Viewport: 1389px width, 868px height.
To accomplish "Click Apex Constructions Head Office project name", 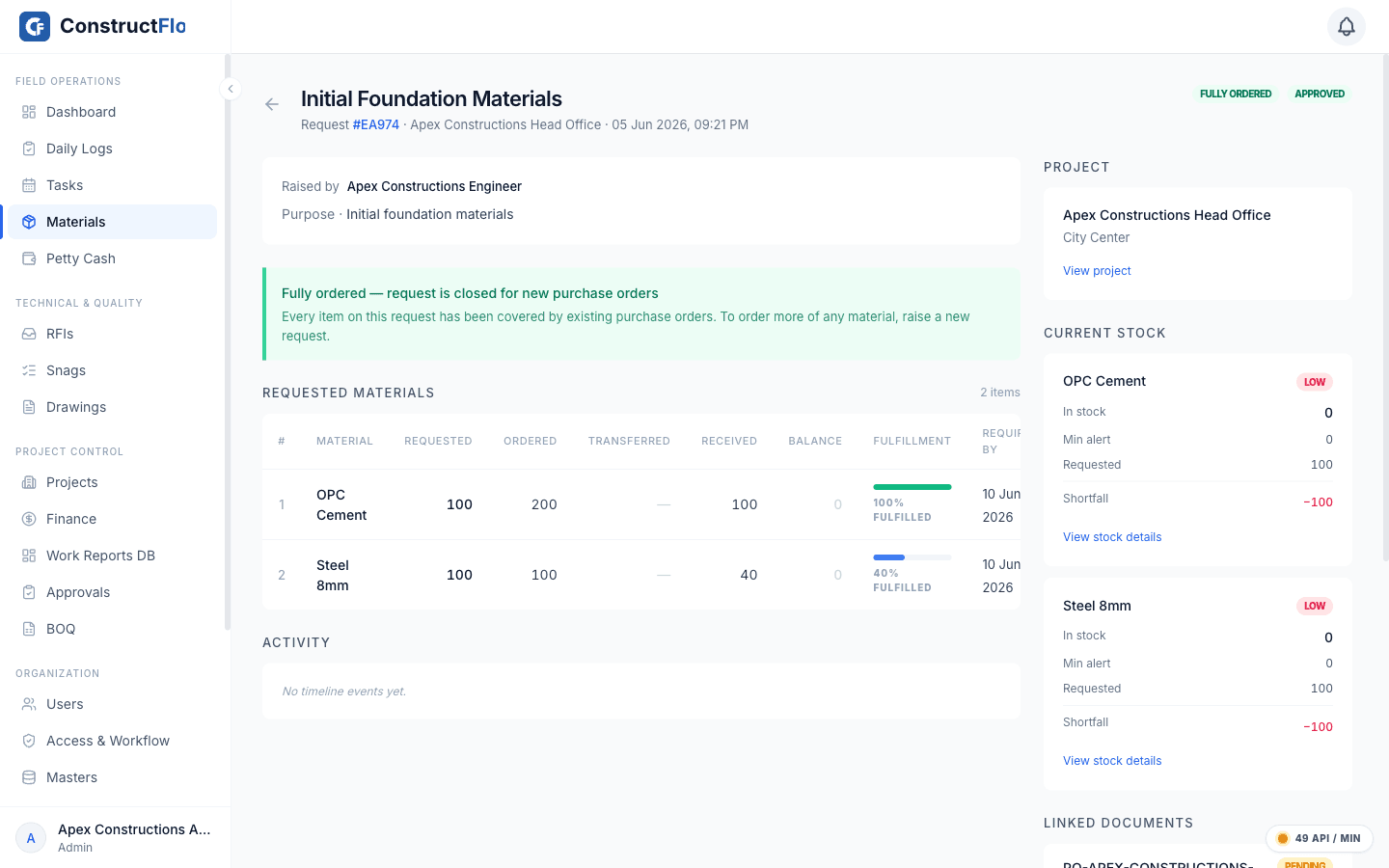I will pyautogui.click(x=1167, y=215).
